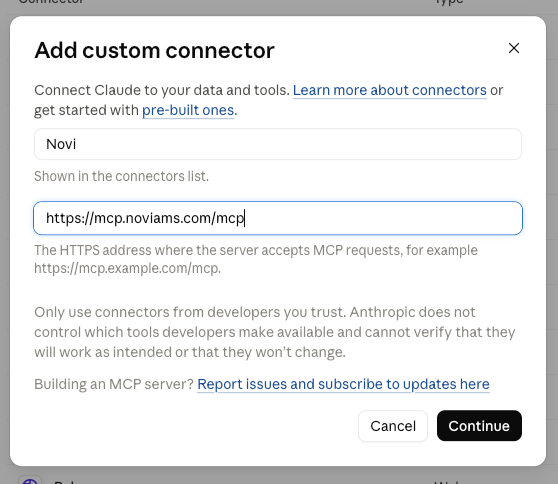Viewport: 558px width, 484px height.
Task: Click the dimmed Type column header
Action: click(449, 2)
